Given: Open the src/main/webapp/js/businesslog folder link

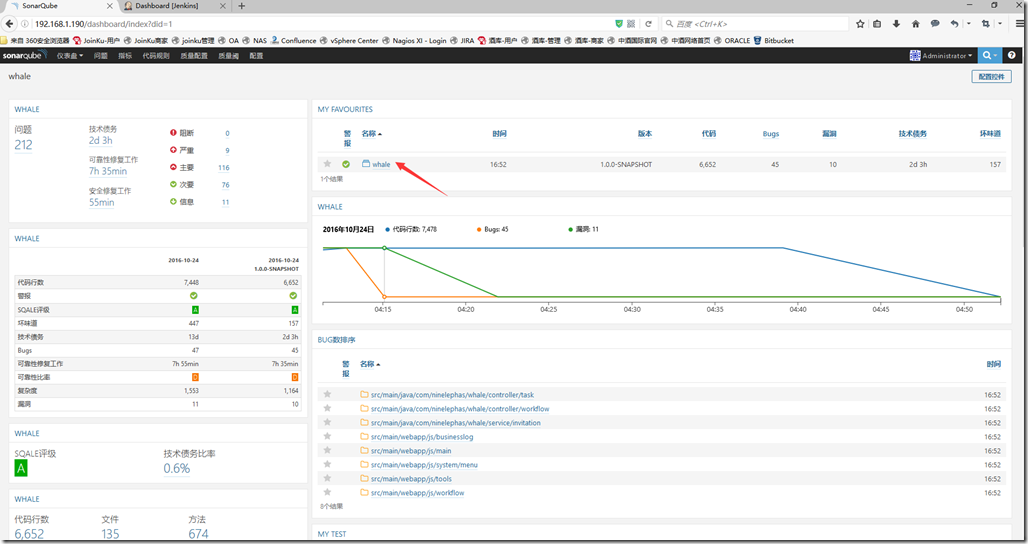Looking at the screenshot, I should [422, 437].
